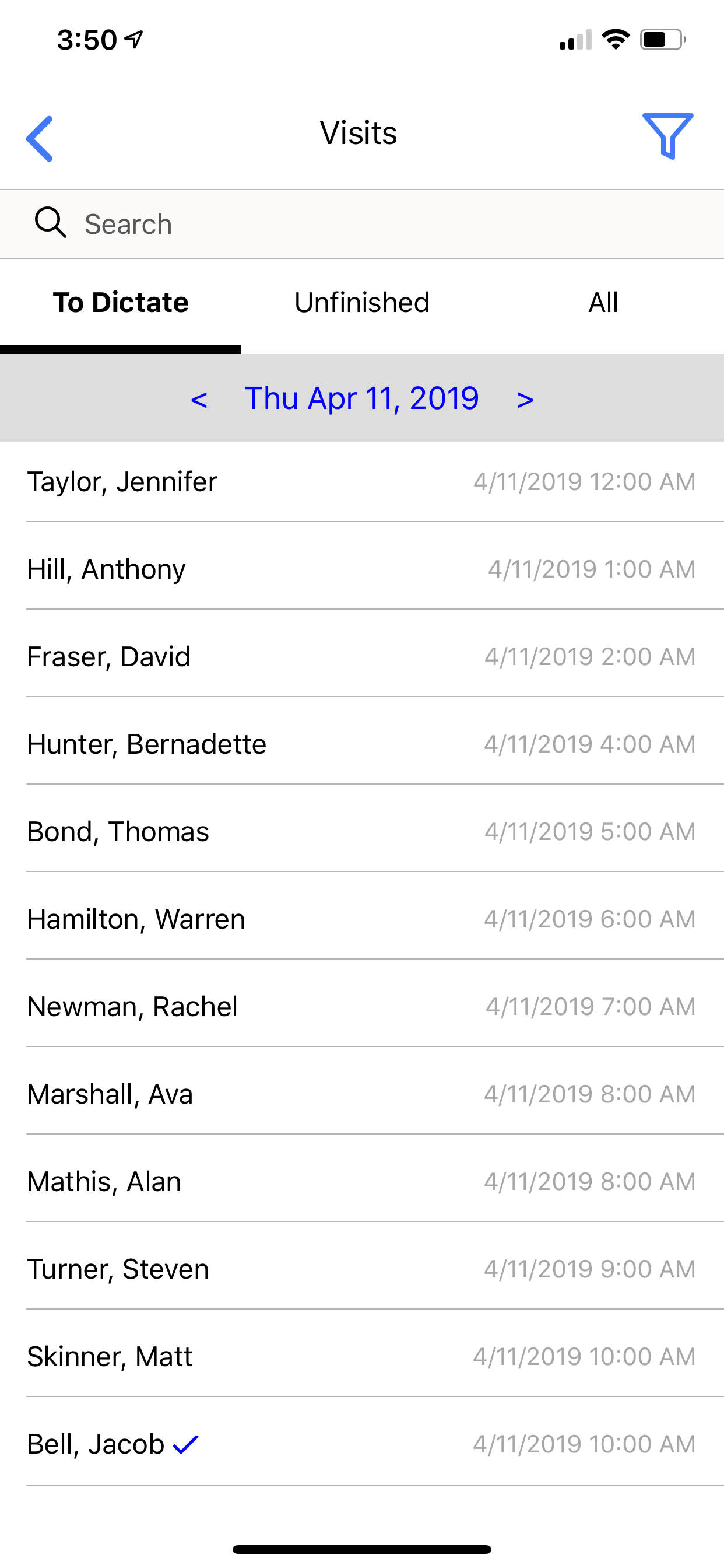Open Turner, Steven's 9:00 AM visit
724x1568 pixels.
[361, 1269]
